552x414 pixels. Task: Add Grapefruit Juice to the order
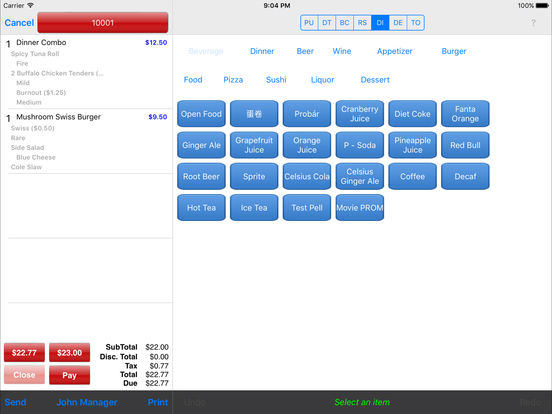[254, 145]
